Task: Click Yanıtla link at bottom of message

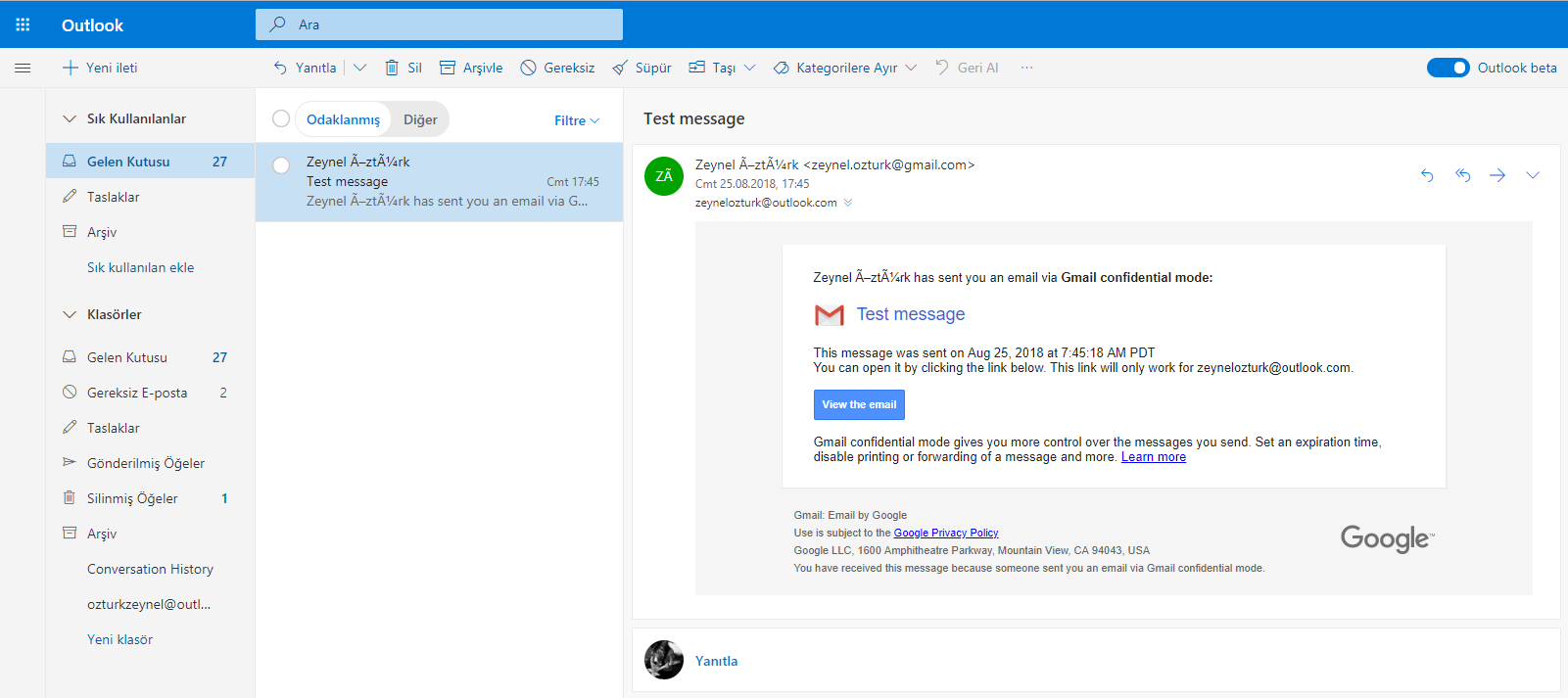Action: point(716,661)
